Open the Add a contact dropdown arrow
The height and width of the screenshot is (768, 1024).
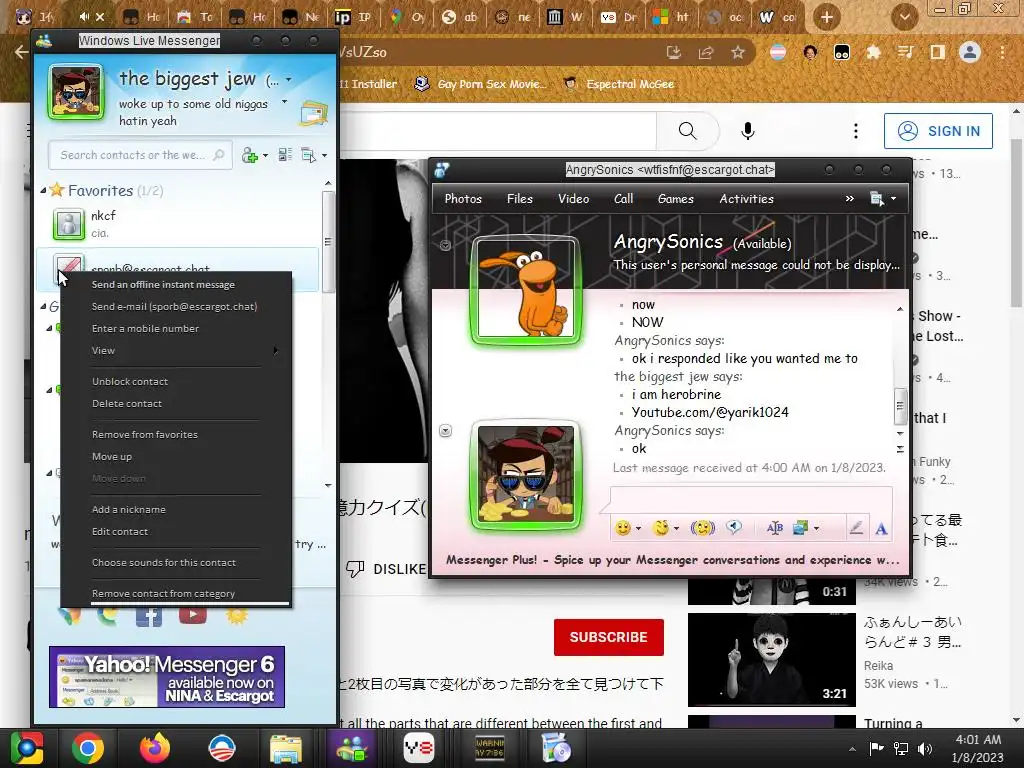pos(265,156)
